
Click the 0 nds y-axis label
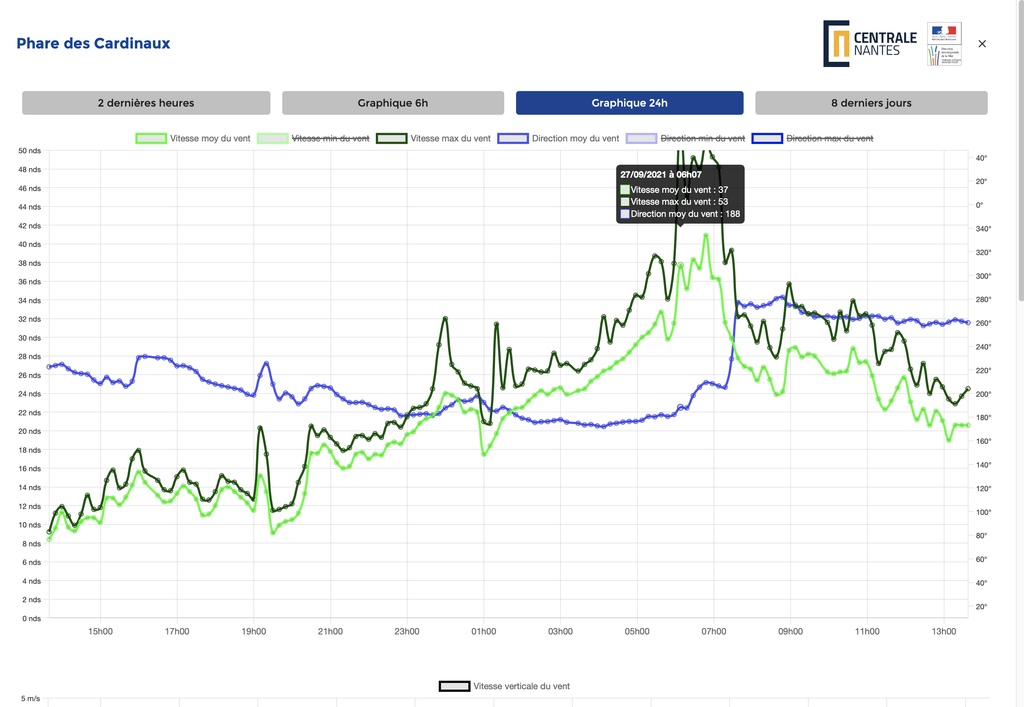point(31,618)
